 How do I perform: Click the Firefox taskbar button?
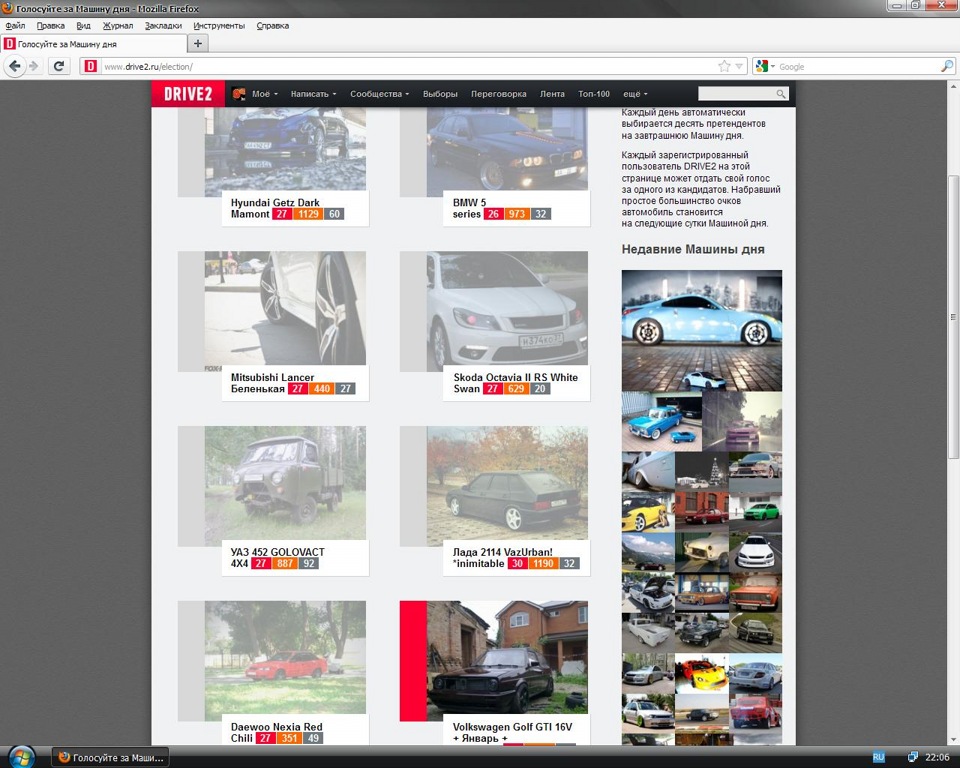point(110,758)
